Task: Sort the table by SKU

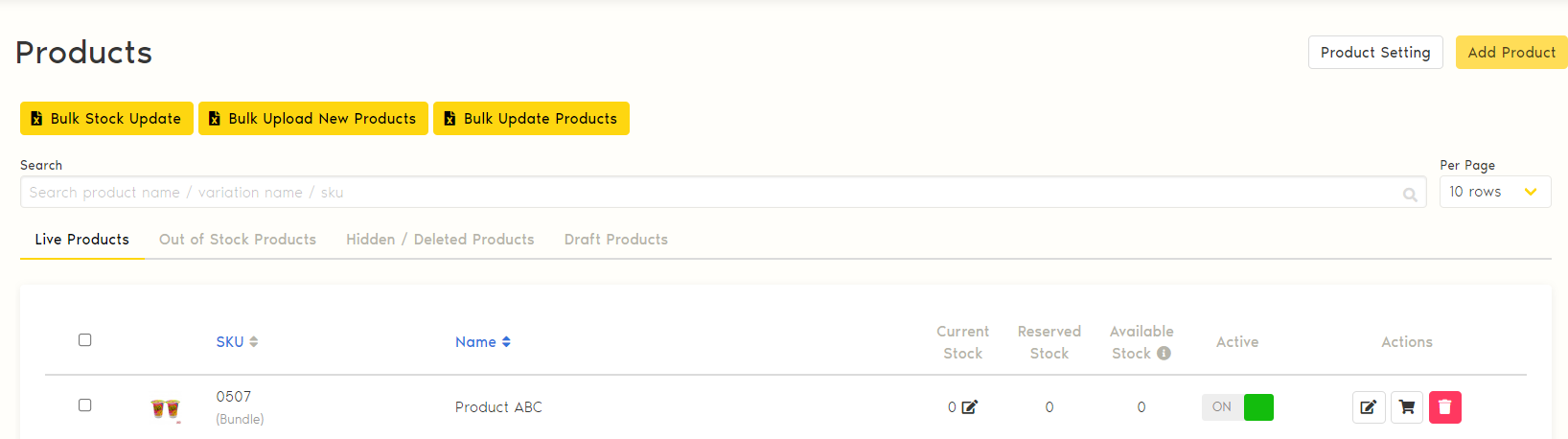Action: point(237,342)
